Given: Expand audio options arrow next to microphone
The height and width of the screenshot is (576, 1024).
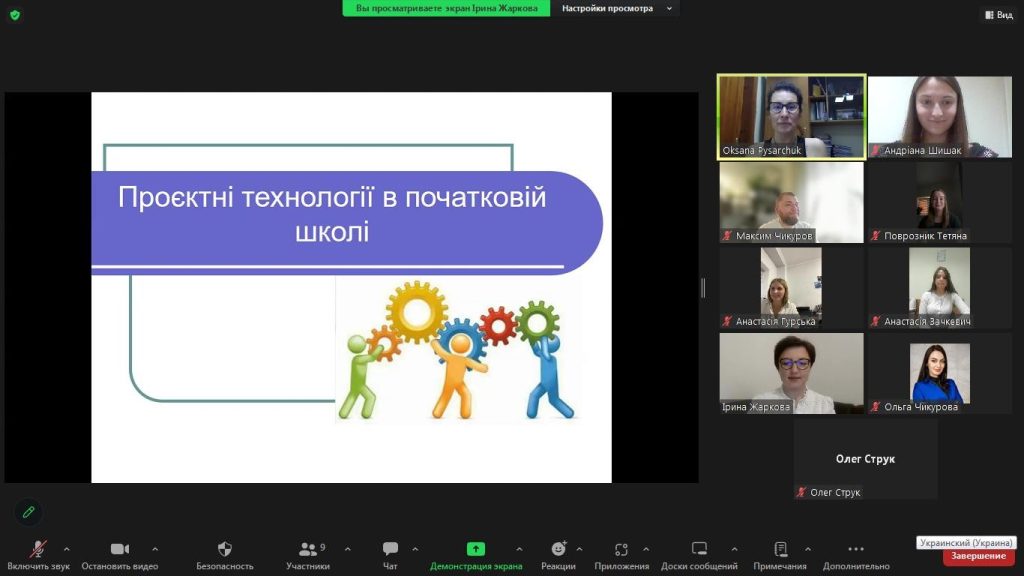Looking at the screenshot, I should click(67, 549).
